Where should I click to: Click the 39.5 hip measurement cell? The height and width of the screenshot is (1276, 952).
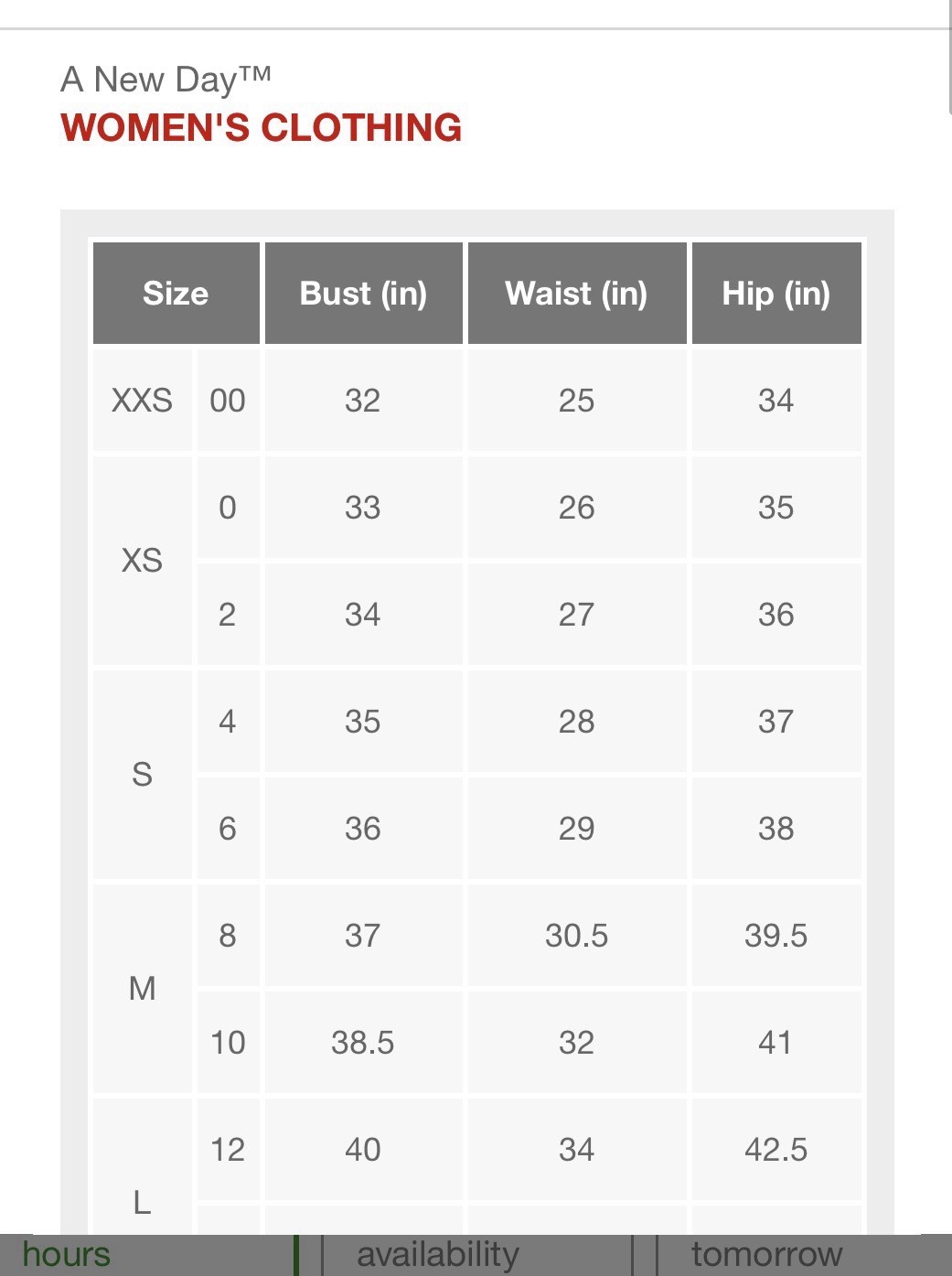[x=776, y=936]
